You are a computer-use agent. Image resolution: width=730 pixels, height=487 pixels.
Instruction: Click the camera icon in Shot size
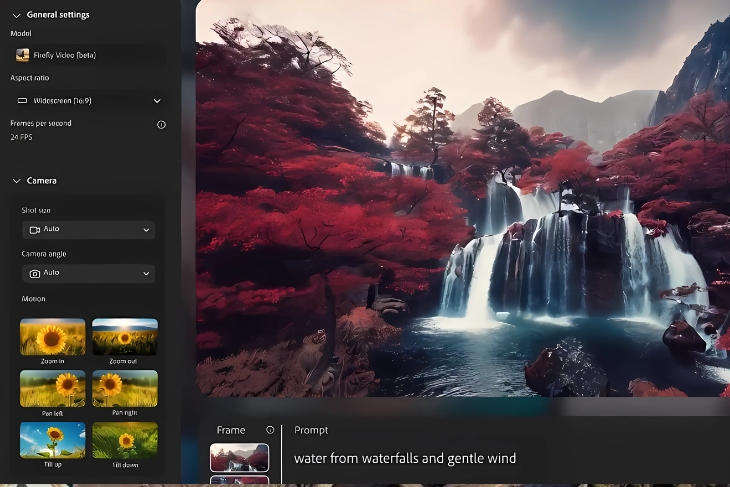34,230
